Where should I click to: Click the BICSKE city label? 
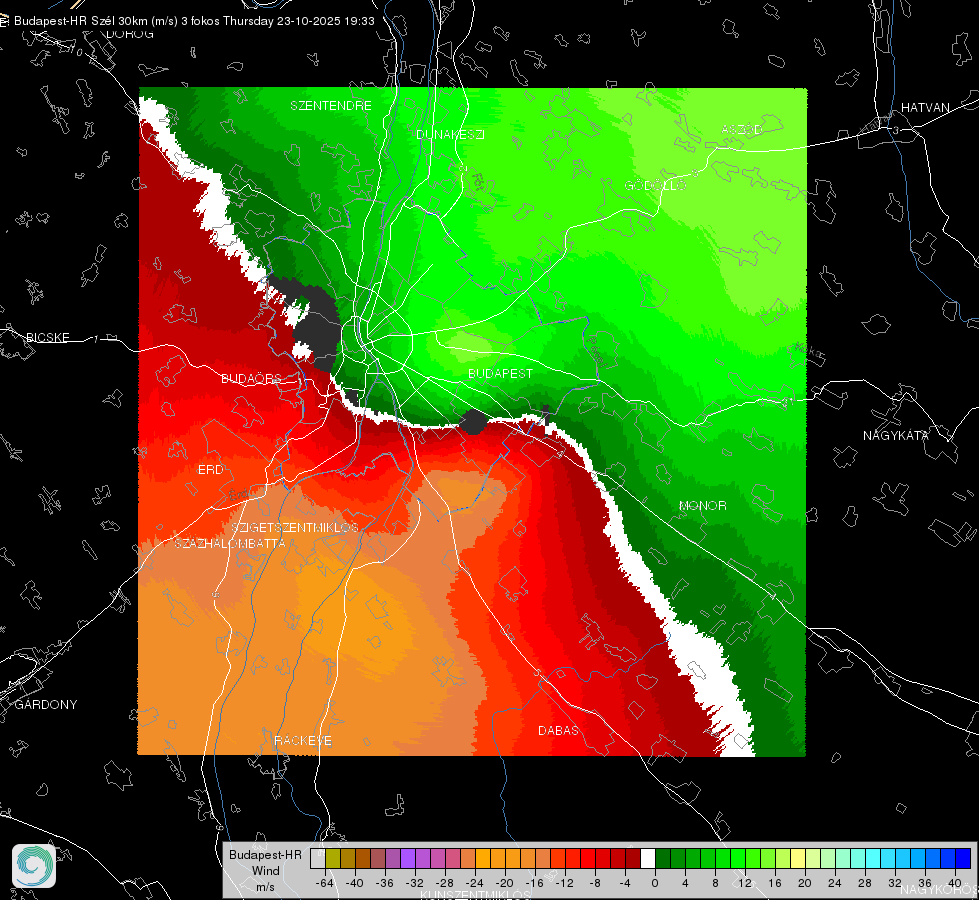point(47,337)
